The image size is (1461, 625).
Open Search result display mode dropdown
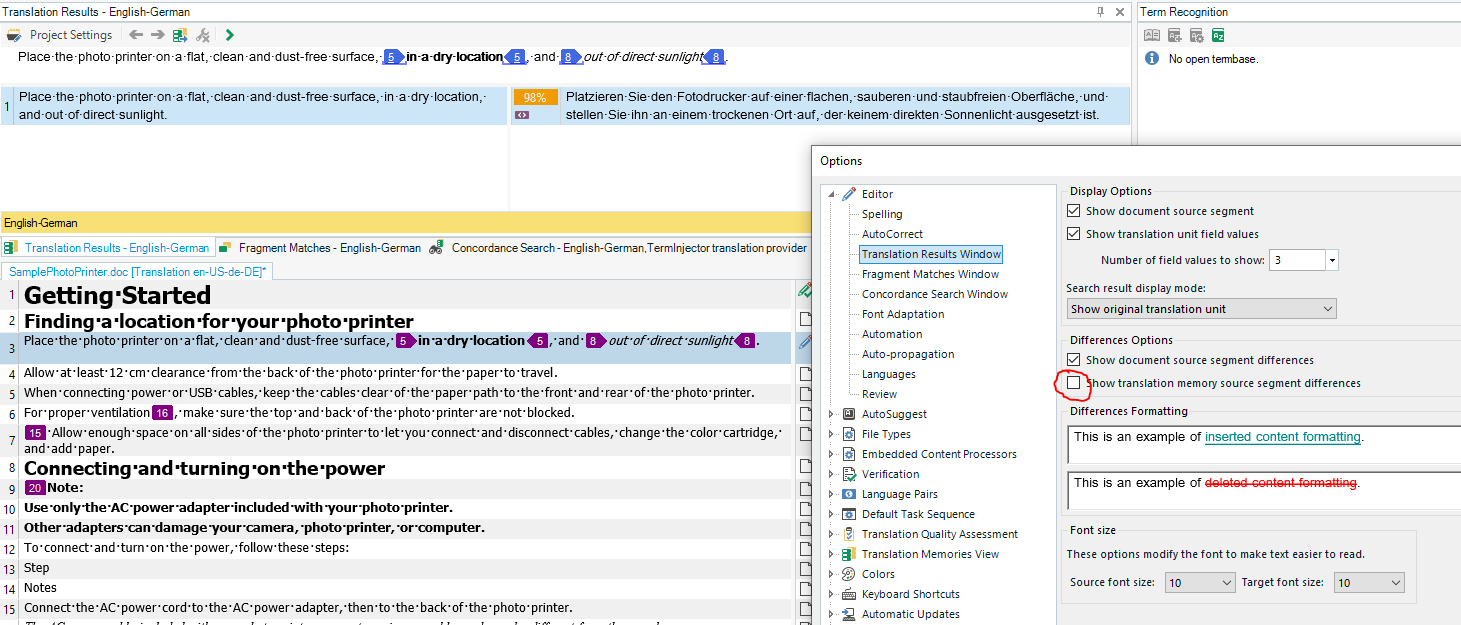[x=1201, y=309]
